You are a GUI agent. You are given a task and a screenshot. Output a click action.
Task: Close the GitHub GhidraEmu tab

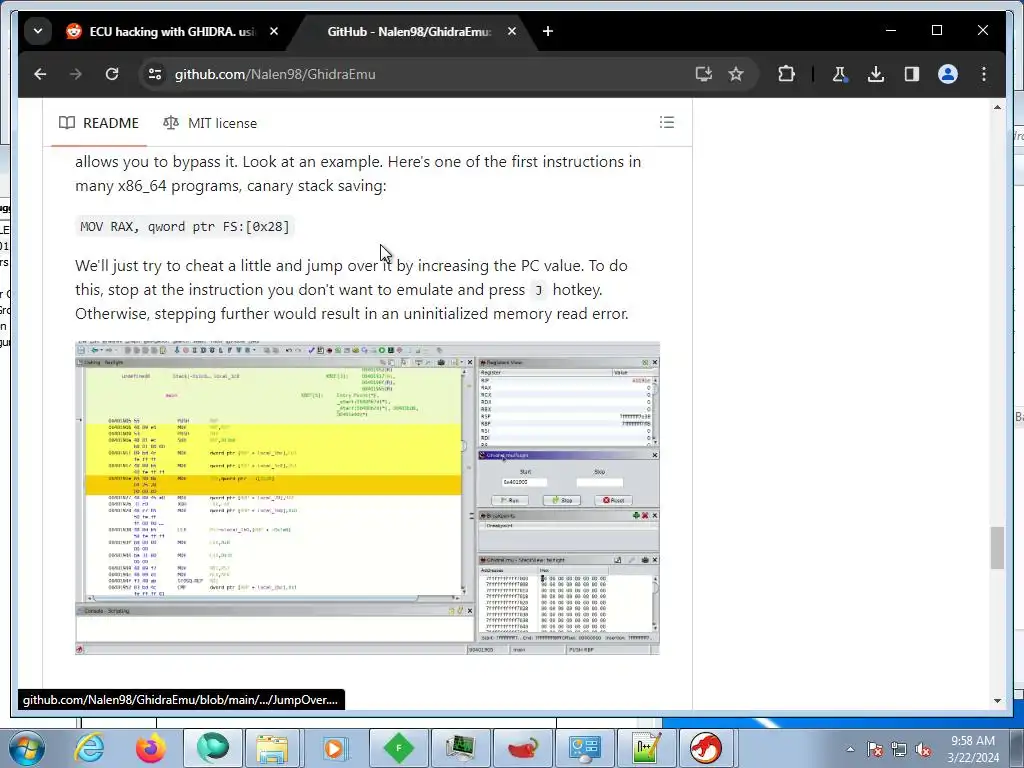(512, 31)
